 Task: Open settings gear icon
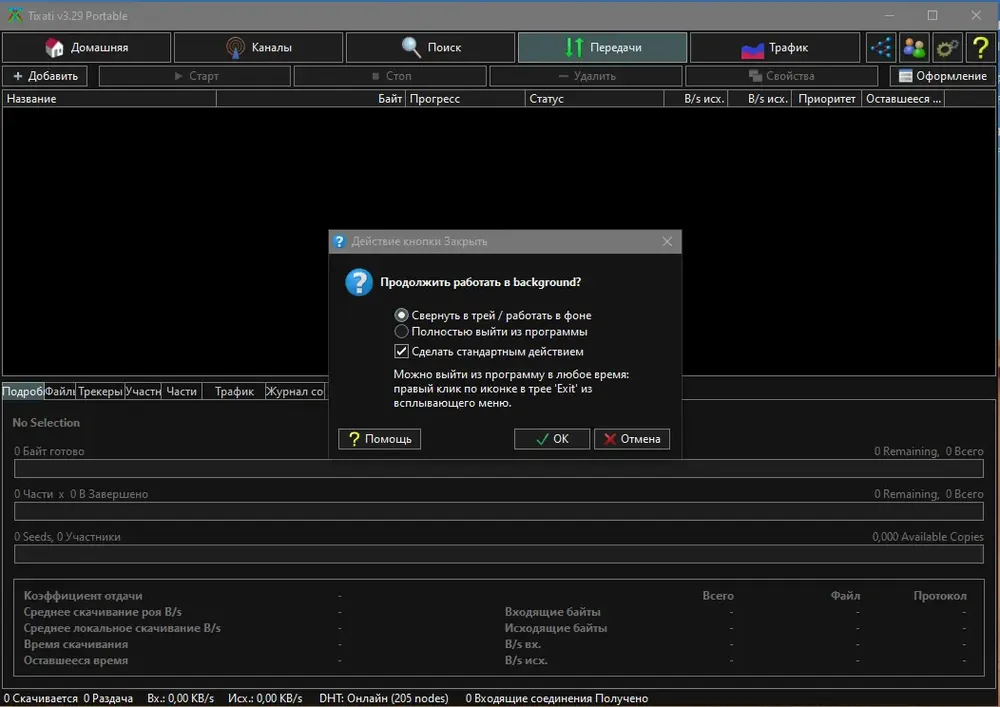[947, 47]
